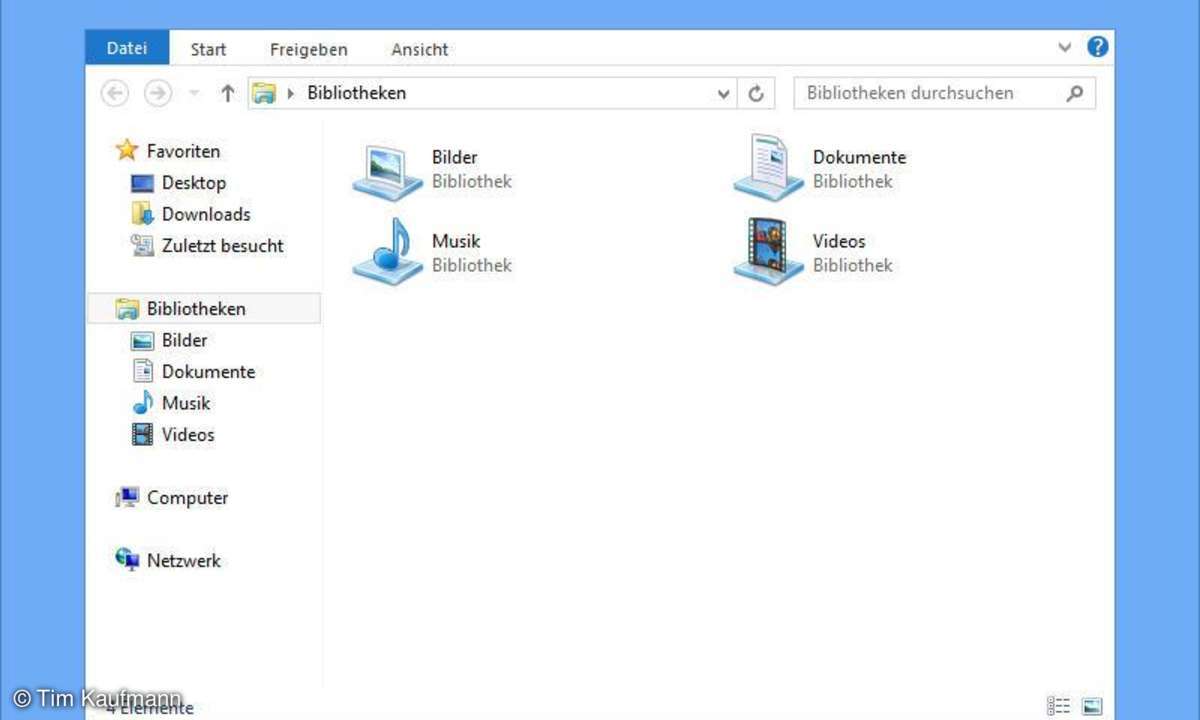
Task: Select the large Videos library icon
Action: pyautogui.click(x=769, y=252)
